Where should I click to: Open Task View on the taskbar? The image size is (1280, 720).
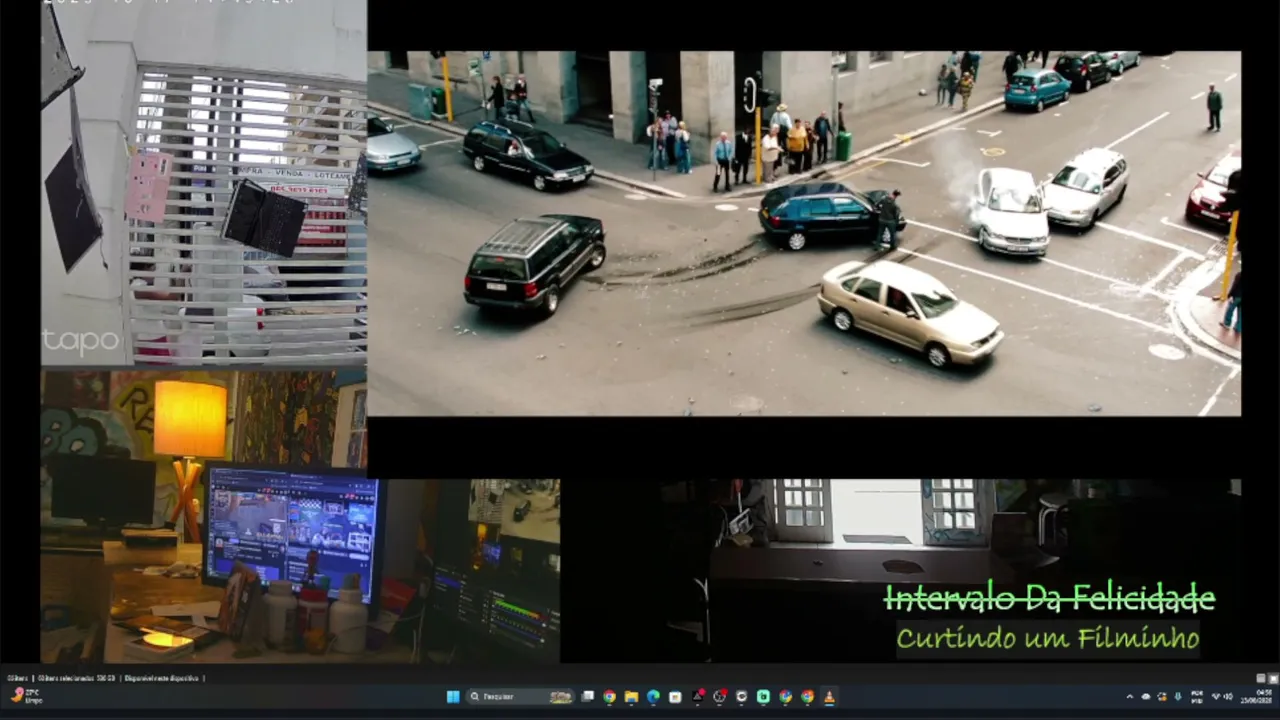click(588, 697)
